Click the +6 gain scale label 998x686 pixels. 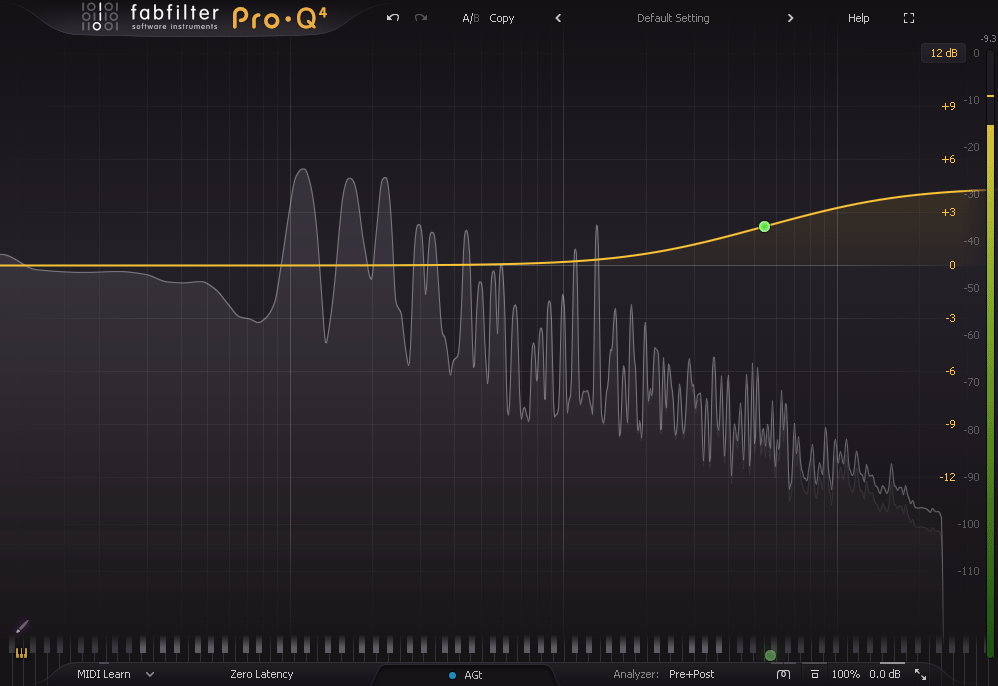coord(948,159)
